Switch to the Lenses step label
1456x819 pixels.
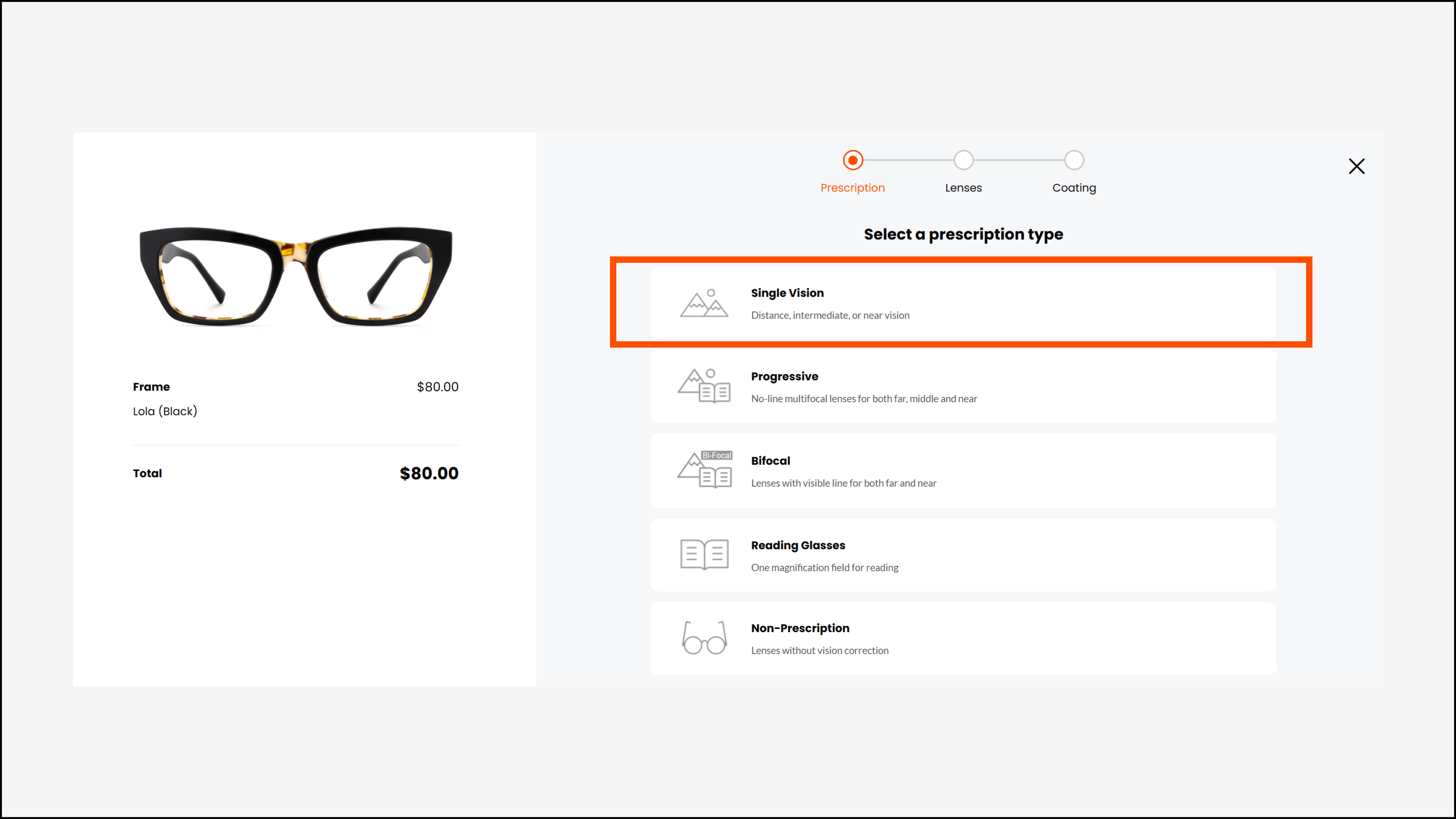click(963, 188)
